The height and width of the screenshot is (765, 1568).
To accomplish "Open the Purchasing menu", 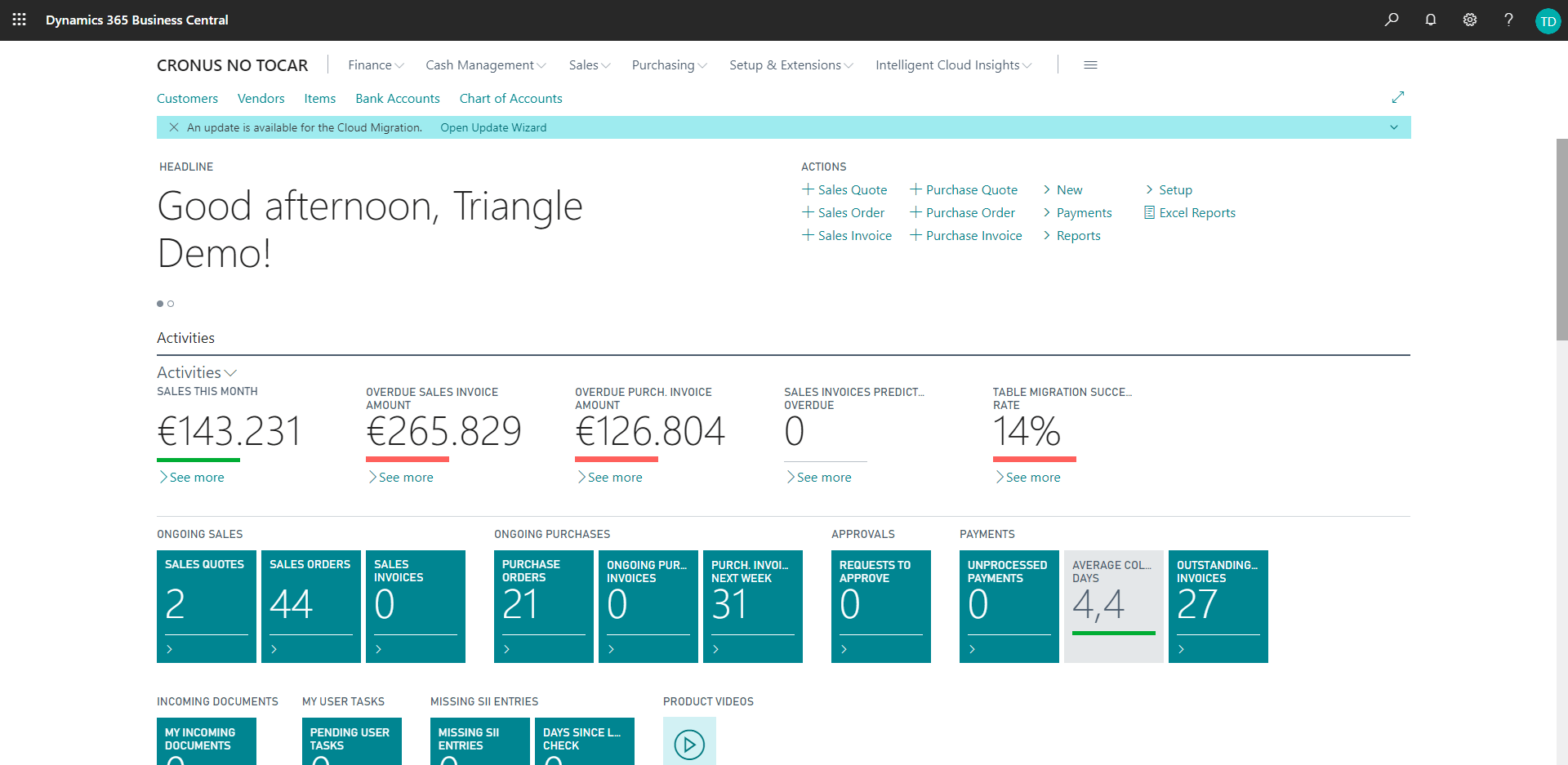I will click(x=669, y=65).
